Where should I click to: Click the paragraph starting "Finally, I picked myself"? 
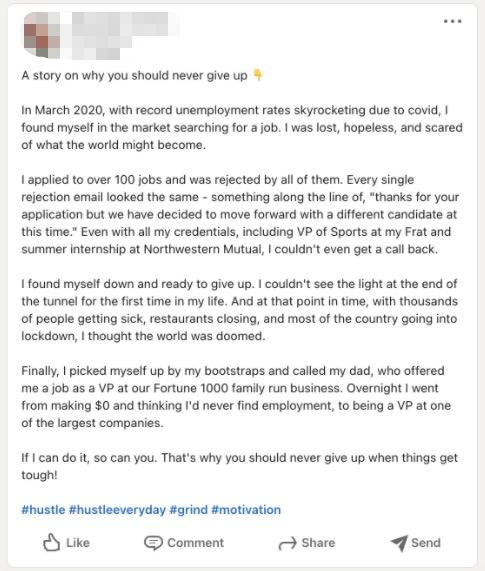click(236, 397)
